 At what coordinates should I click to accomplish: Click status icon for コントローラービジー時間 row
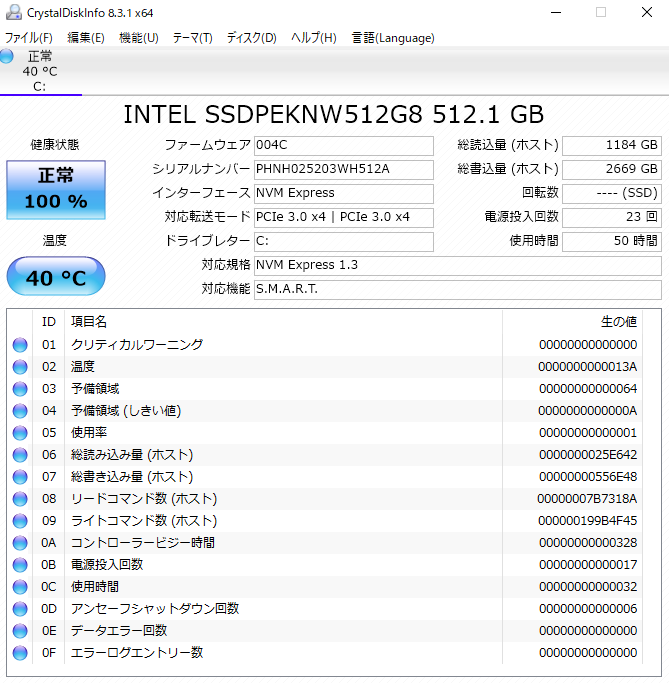pos(20,543)
